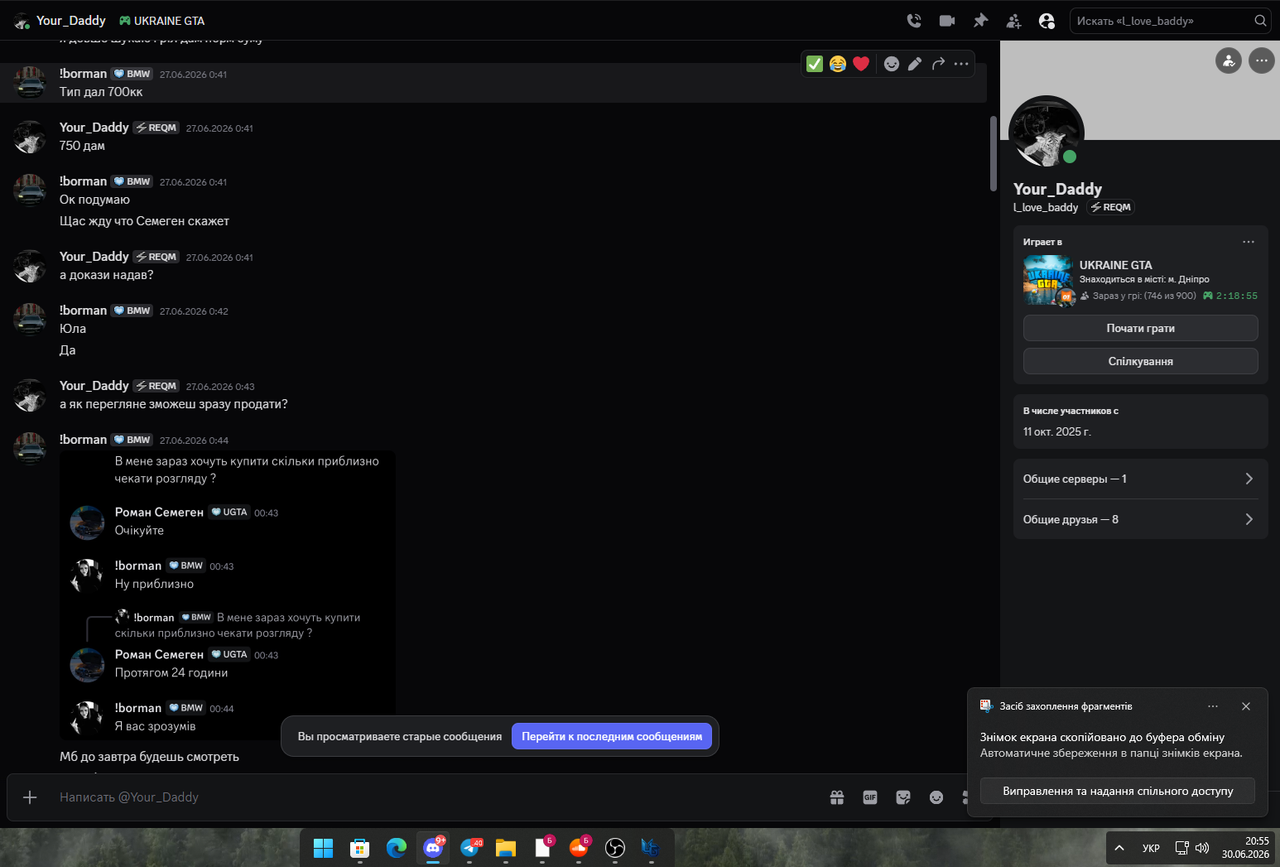Open the UKRAINE GTA game thumbnail
Viewport: 1280px width, 867px height.
1048,280
